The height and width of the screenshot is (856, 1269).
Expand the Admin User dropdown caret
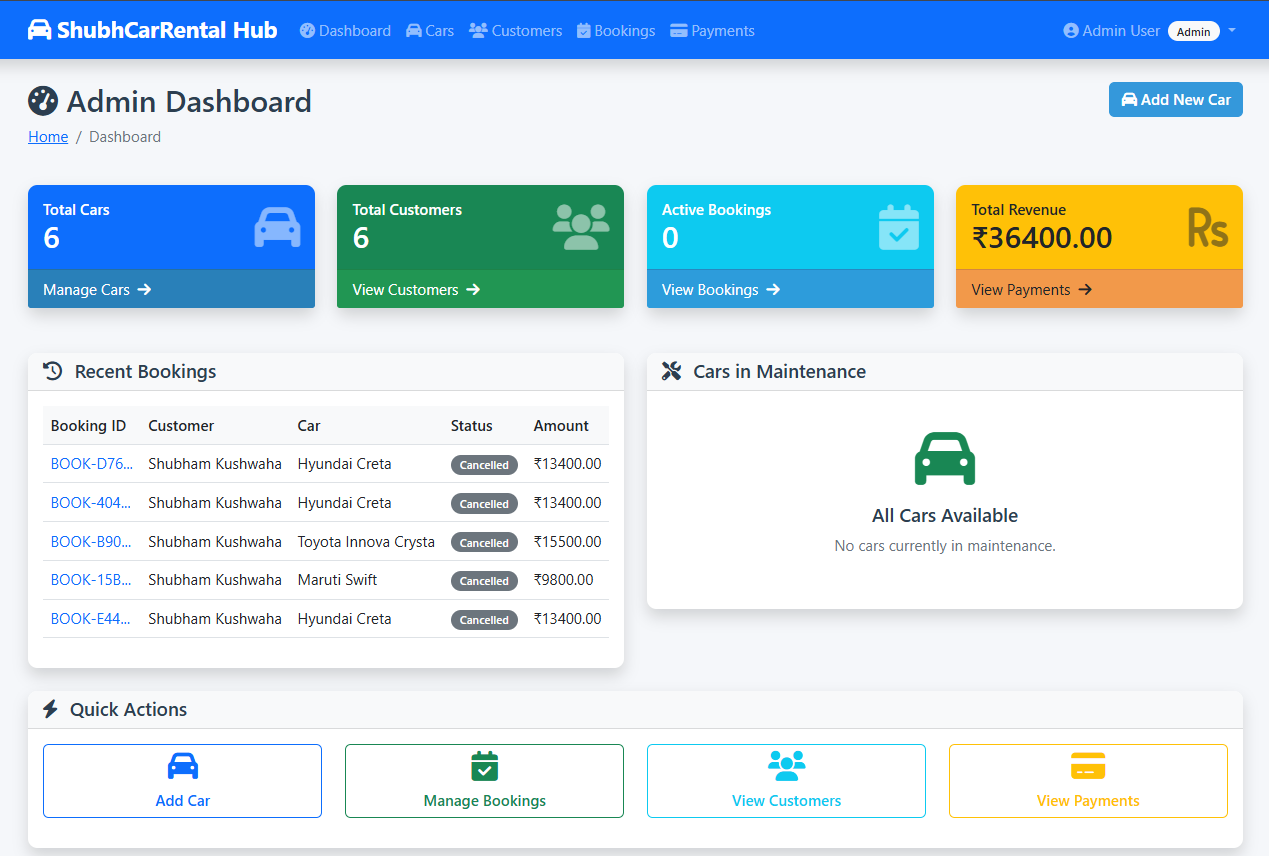point(1232,30)
